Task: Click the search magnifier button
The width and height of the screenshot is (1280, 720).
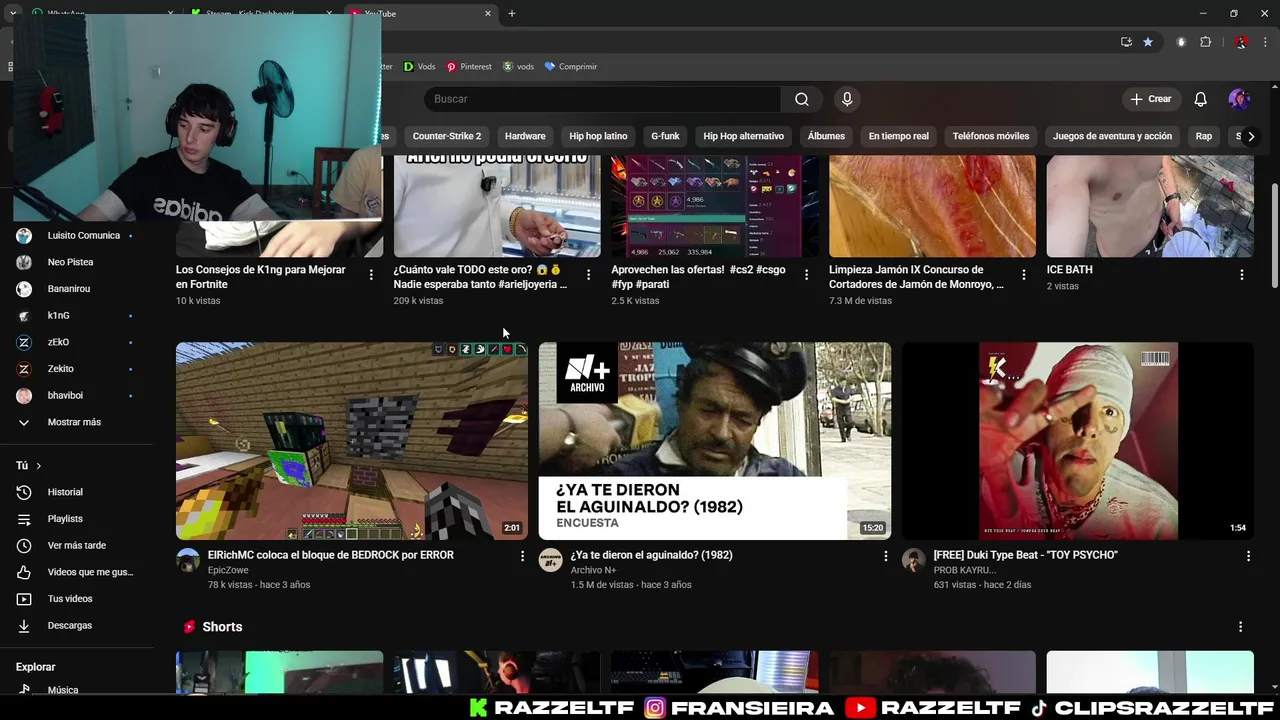Action: [x=802, y=99]
